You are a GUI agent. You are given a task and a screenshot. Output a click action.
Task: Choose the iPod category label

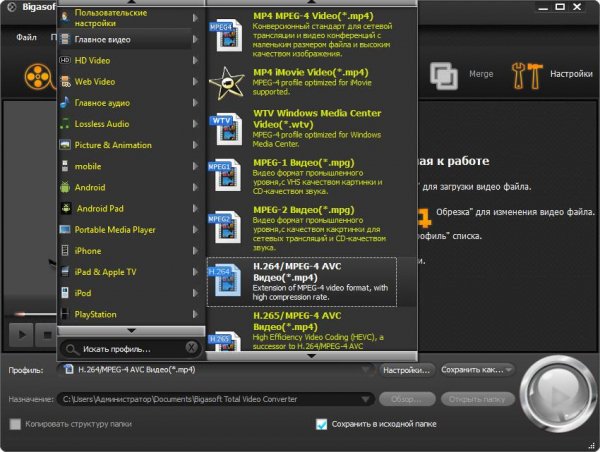[x=83, y=293]
